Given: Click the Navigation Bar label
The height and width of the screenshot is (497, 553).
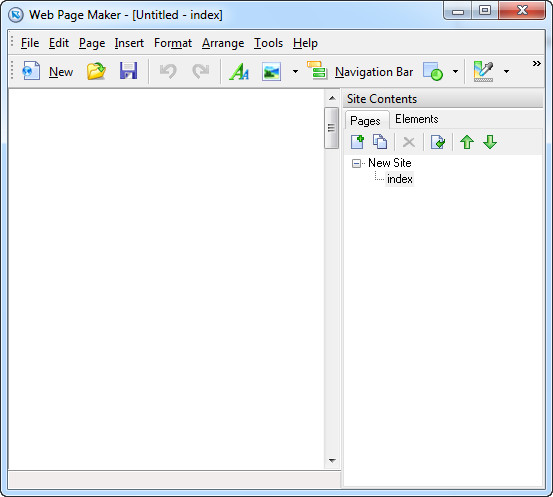Looking at the screenshot, I should (374, 72).
